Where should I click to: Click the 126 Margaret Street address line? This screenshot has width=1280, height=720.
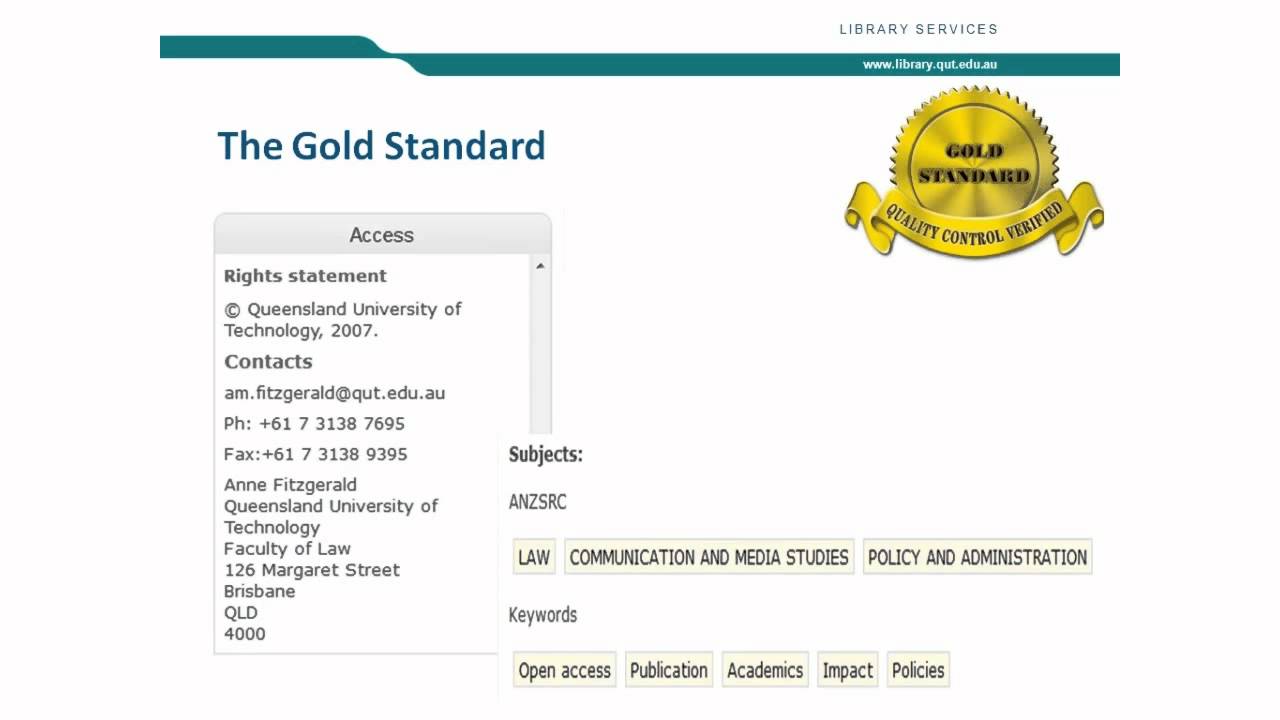[312, 570]
